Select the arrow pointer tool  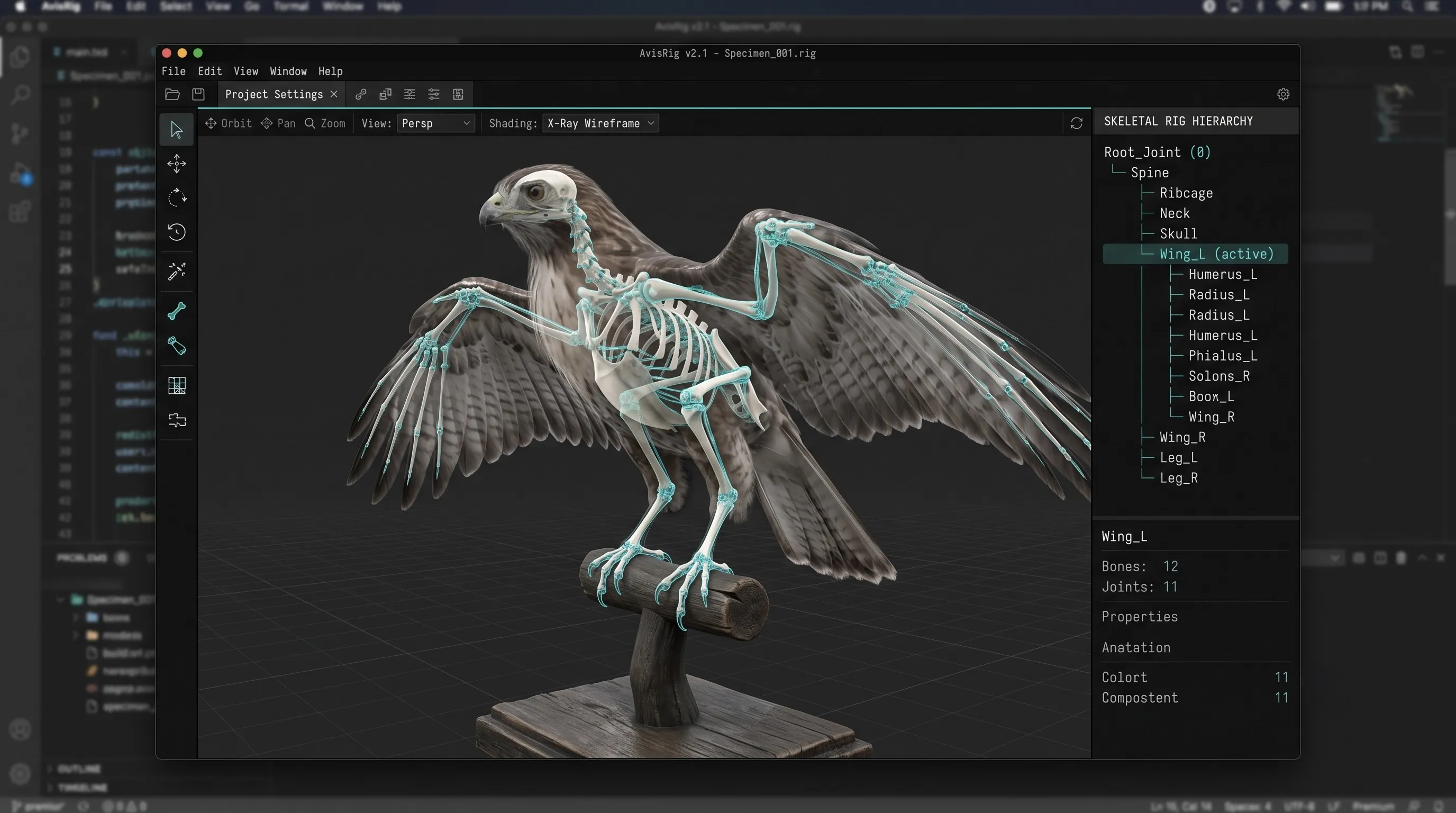(176, 130)
